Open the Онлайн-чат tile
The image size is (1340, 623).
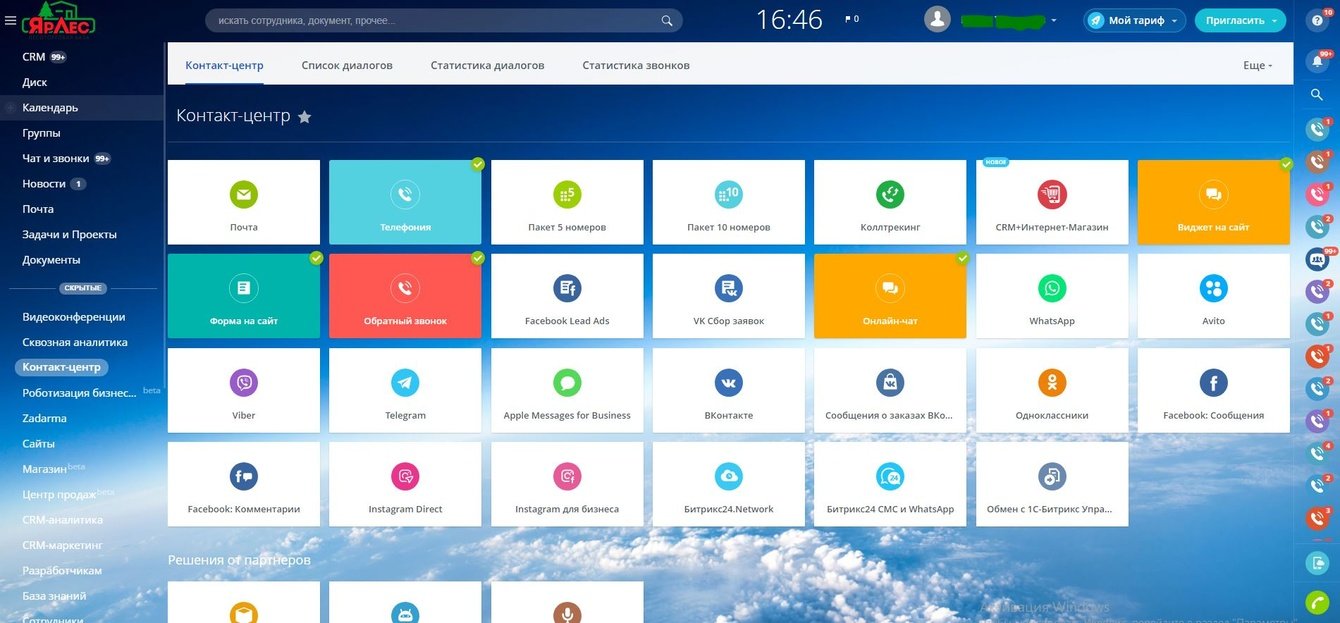click(x=890, y=296)
